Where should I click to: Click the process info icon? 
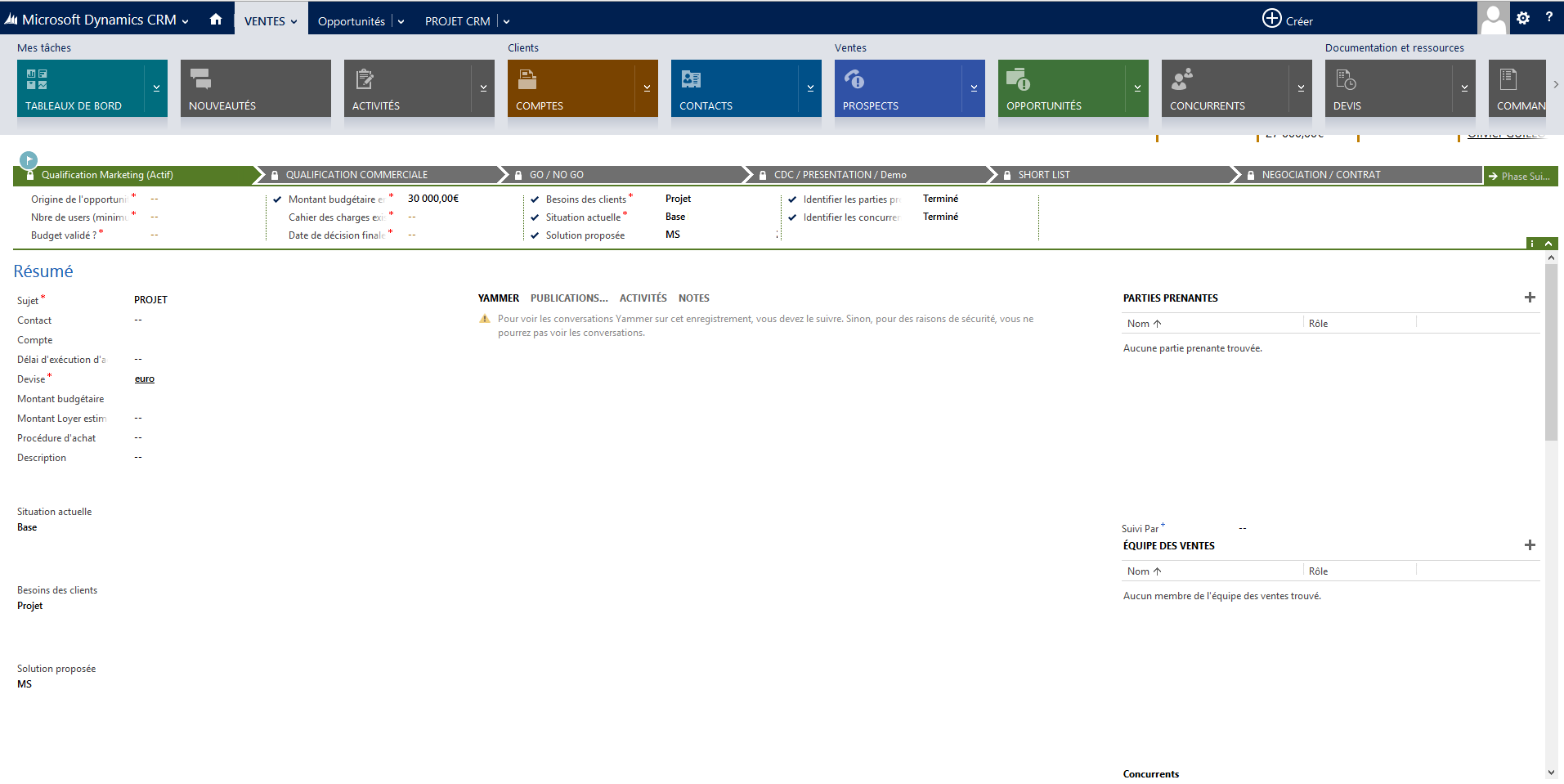[1533, 244]
